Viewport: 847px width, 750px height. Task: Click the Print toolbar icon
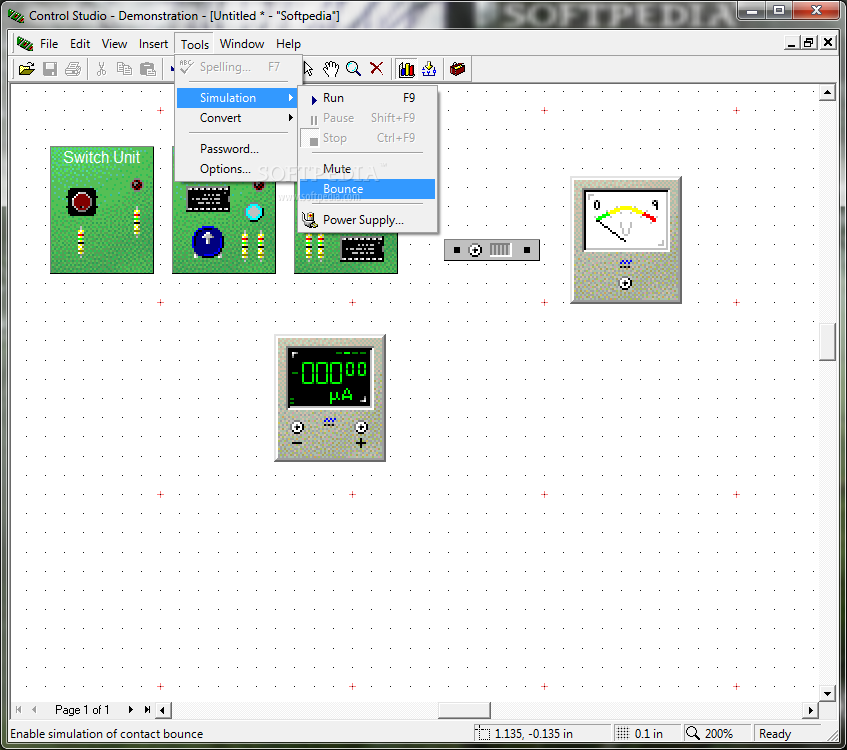[73, 69]
